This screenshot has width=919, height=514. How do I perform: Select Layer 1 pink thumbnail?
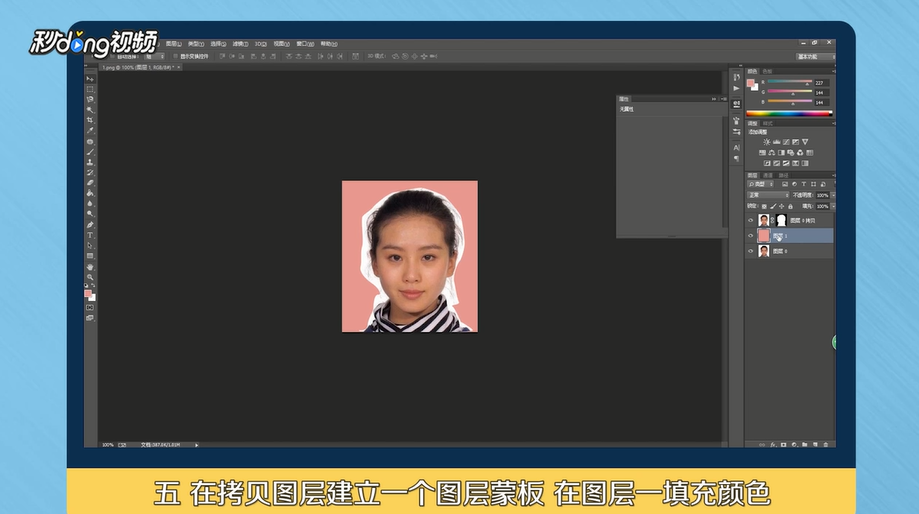[764, 236]
